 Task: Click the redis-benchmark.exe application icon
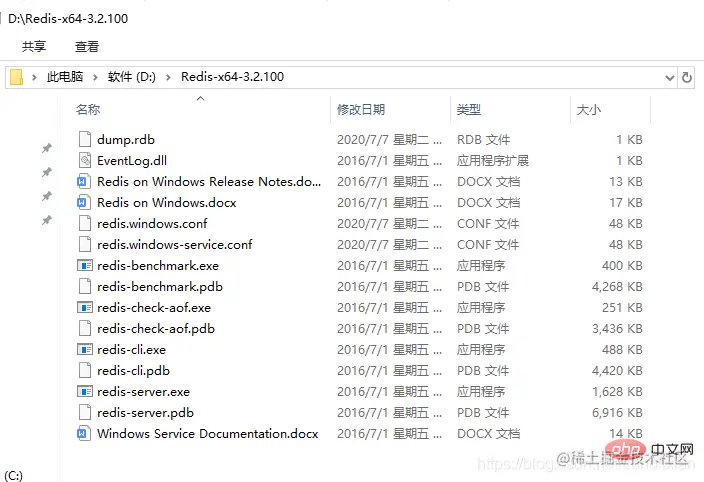pyautogui.click(x=85, y=265)
